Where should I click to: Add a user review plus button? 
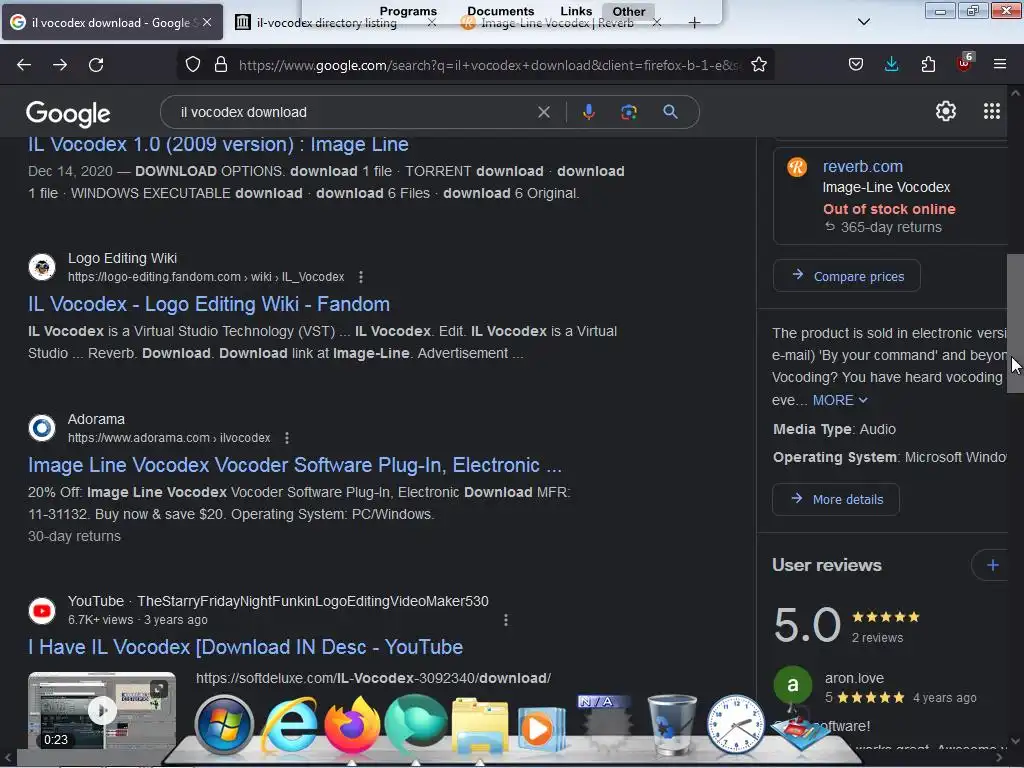[993, 565]
